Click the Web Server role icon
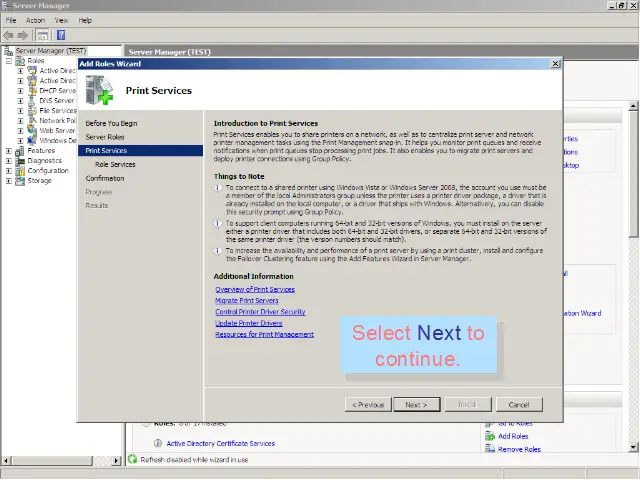The width and height of the screenshot is (640, 480). [32, 131]
